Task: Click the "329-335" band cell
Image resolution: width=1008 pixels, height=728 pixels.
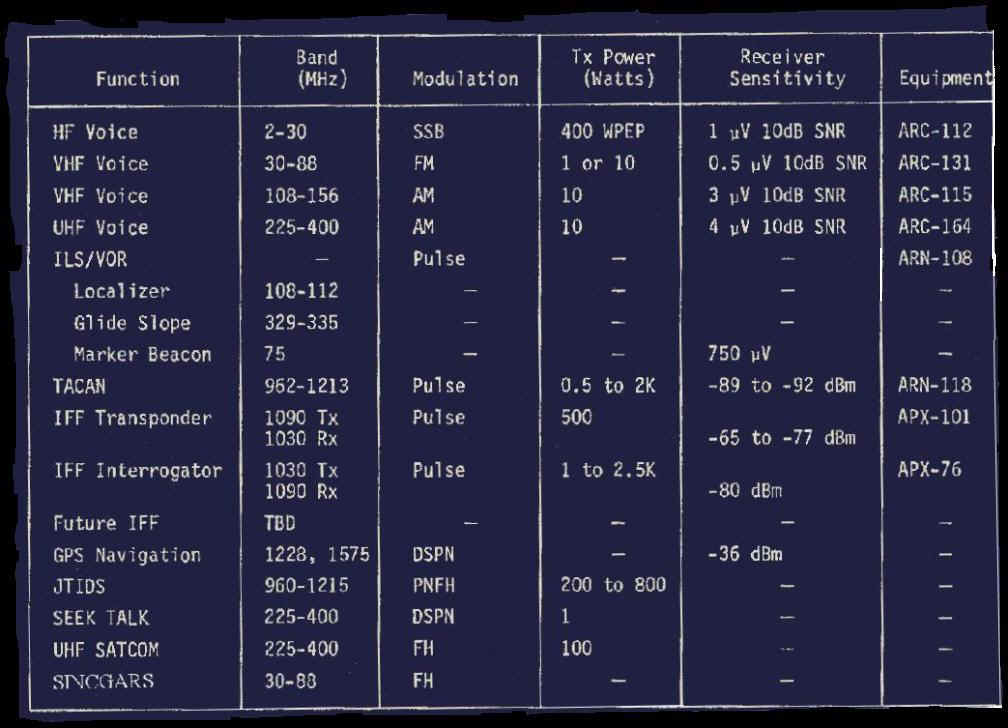Action: pyautogui.click(x=302, y=322)
